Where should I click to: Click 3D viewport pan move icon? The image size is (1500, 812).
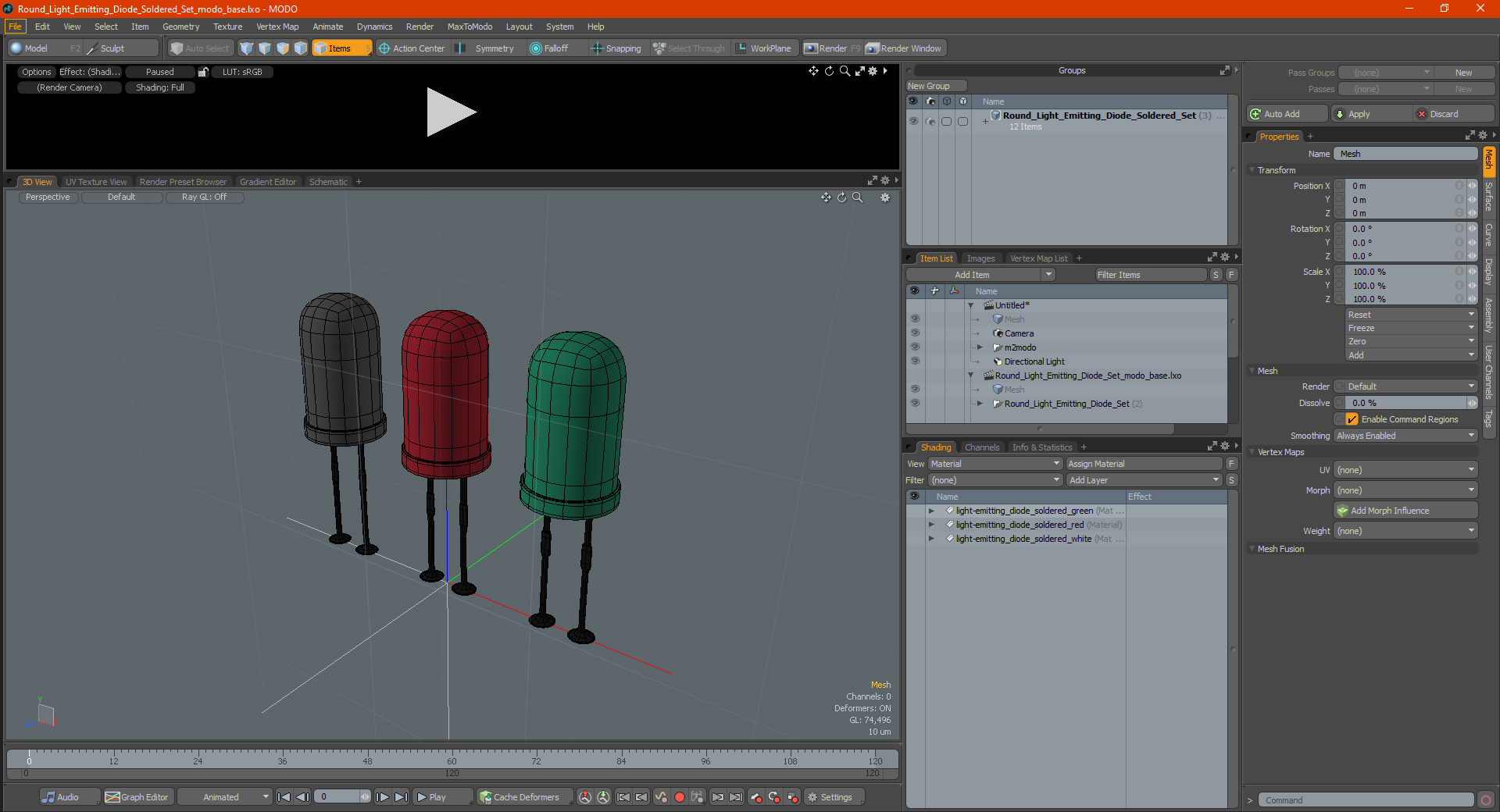pyautogui.click(x=826, y=198)
